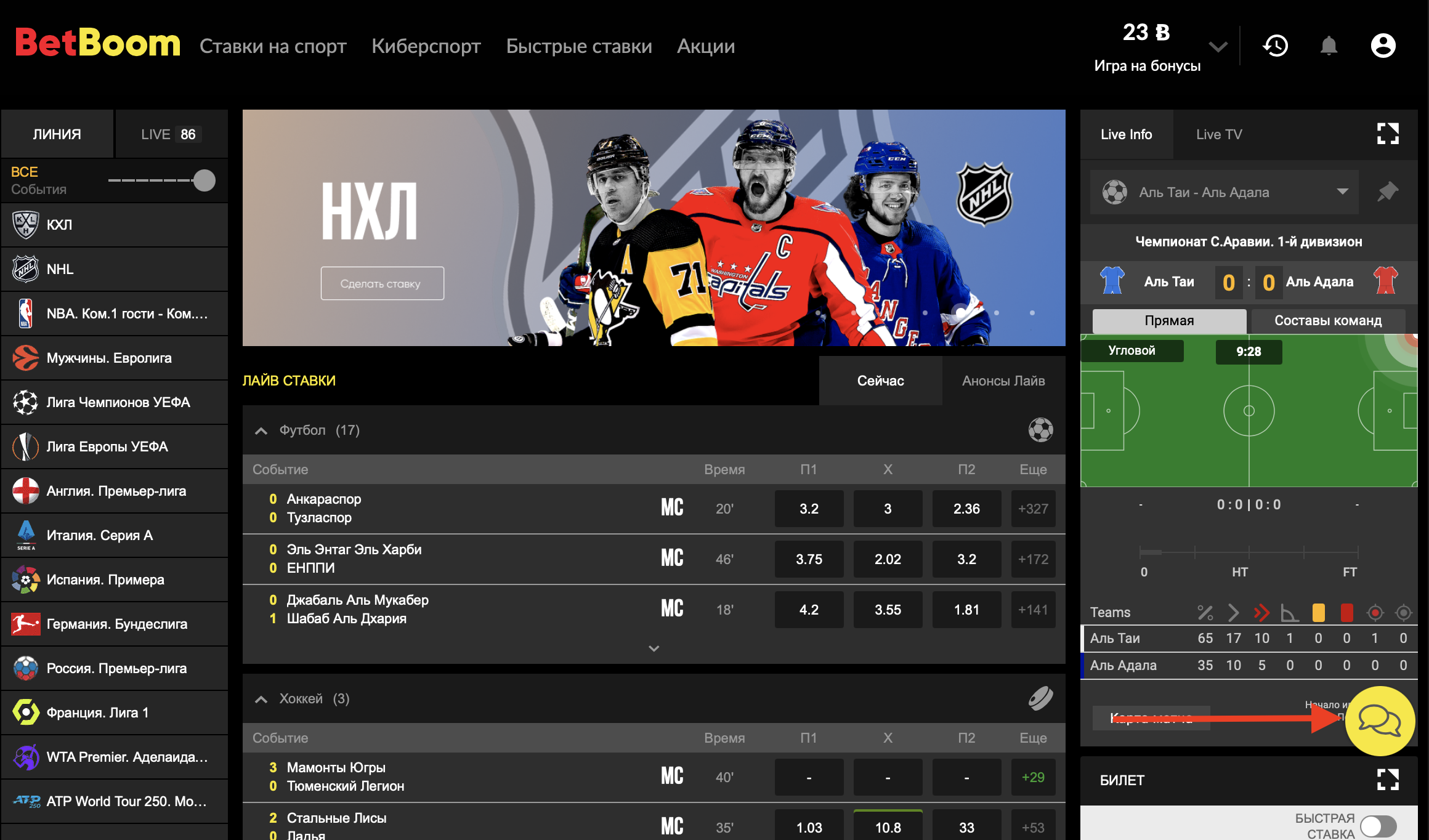Switch to the LIVE 86 tab
1429x840 pixels.
click(171, 134)
